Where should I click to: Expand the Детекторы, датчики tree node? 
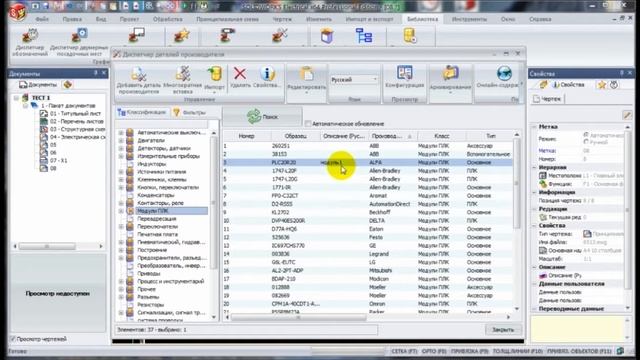tap(121, 148)
